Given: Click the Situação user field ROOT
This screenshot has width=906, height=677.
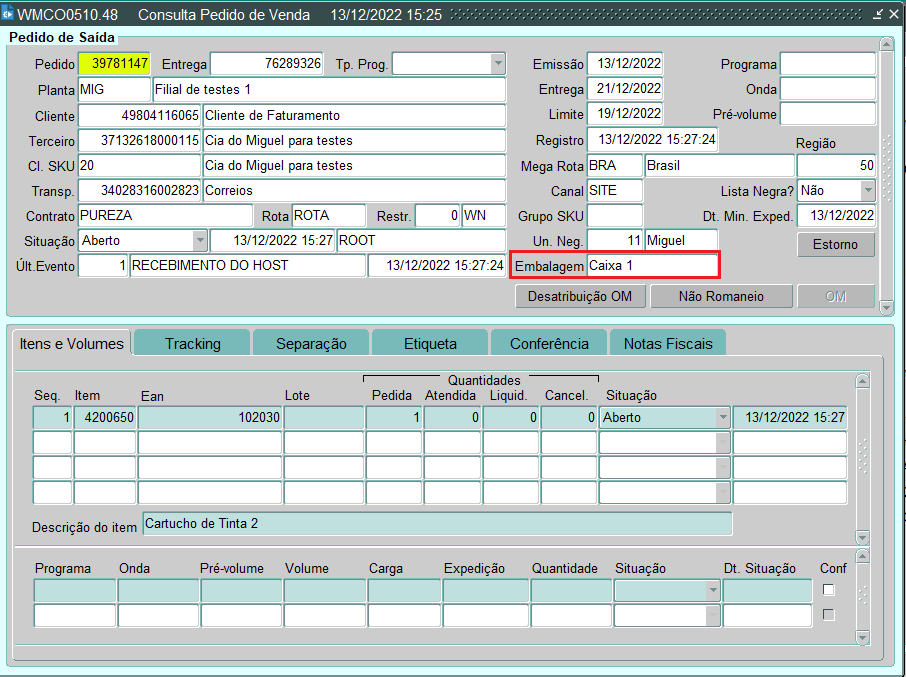Looking at the screenshot, I should 421,240.
